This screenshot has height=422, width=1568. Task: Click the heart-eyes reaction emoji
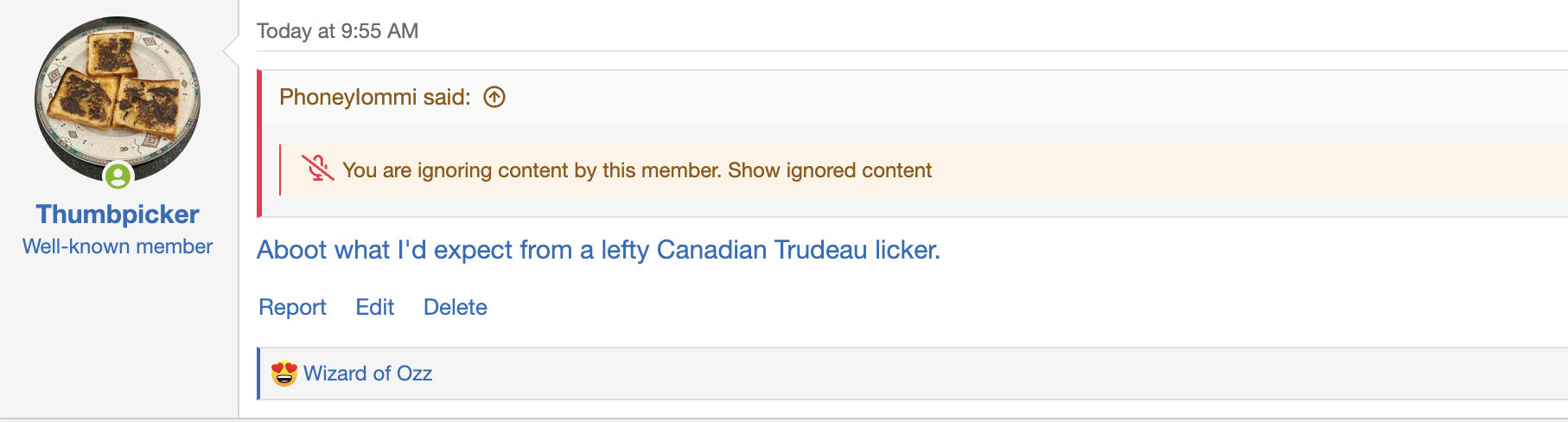(x=284, y=374)
